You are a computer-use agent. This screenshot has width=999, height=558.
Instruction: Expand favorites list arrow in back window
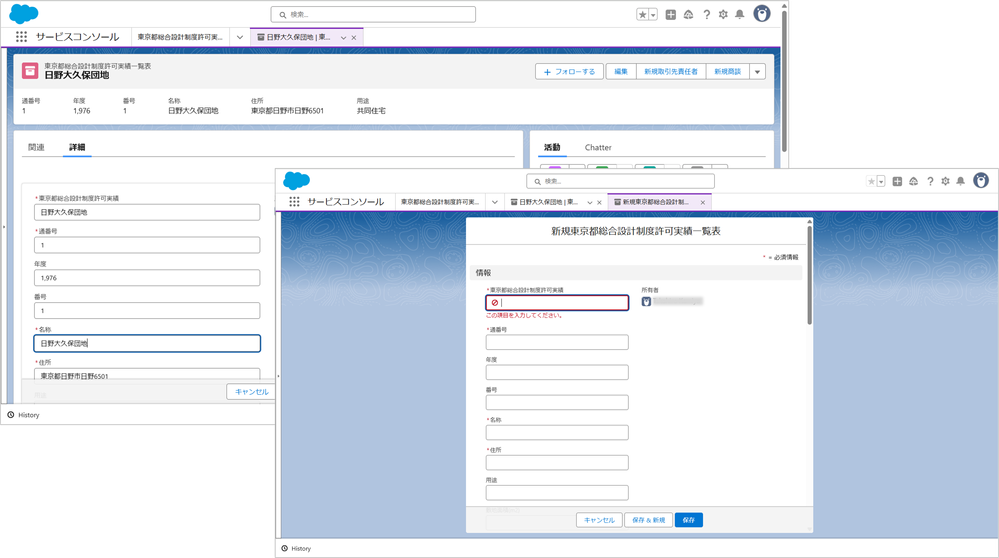pyautogui.click(x=653, y=15)
